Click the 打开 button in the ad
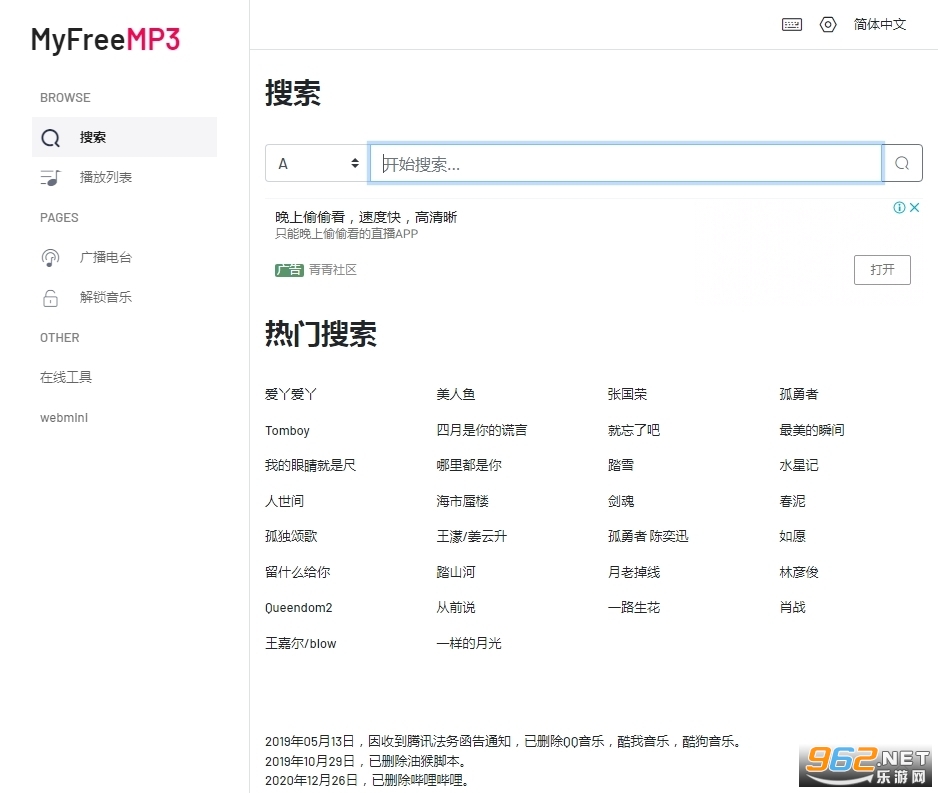Viewport: 938px width, 793px height. [x=882, y=270]
